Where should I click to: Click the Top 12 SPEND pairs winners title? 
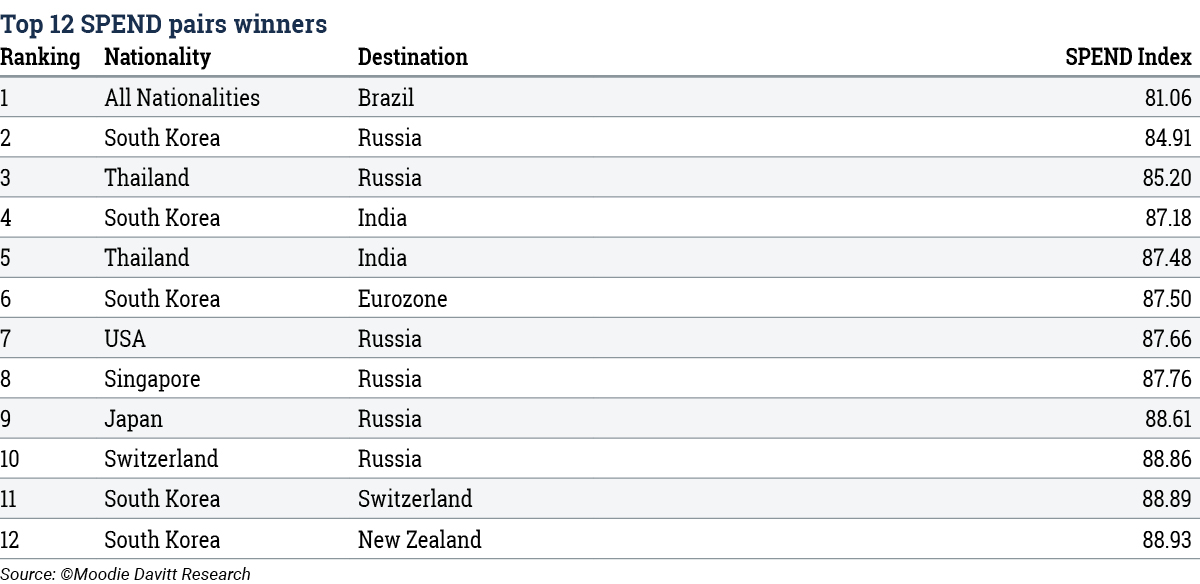click(x=164, y=24)
